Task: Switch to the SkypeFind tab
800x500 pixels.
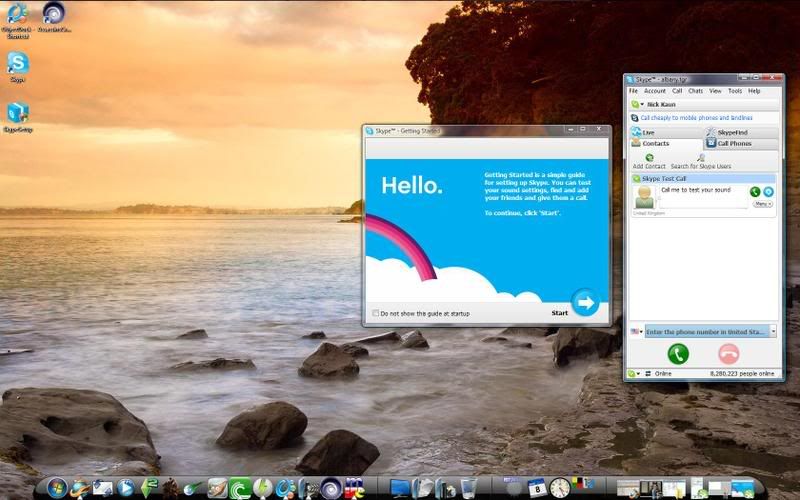Action: (742, 132)
